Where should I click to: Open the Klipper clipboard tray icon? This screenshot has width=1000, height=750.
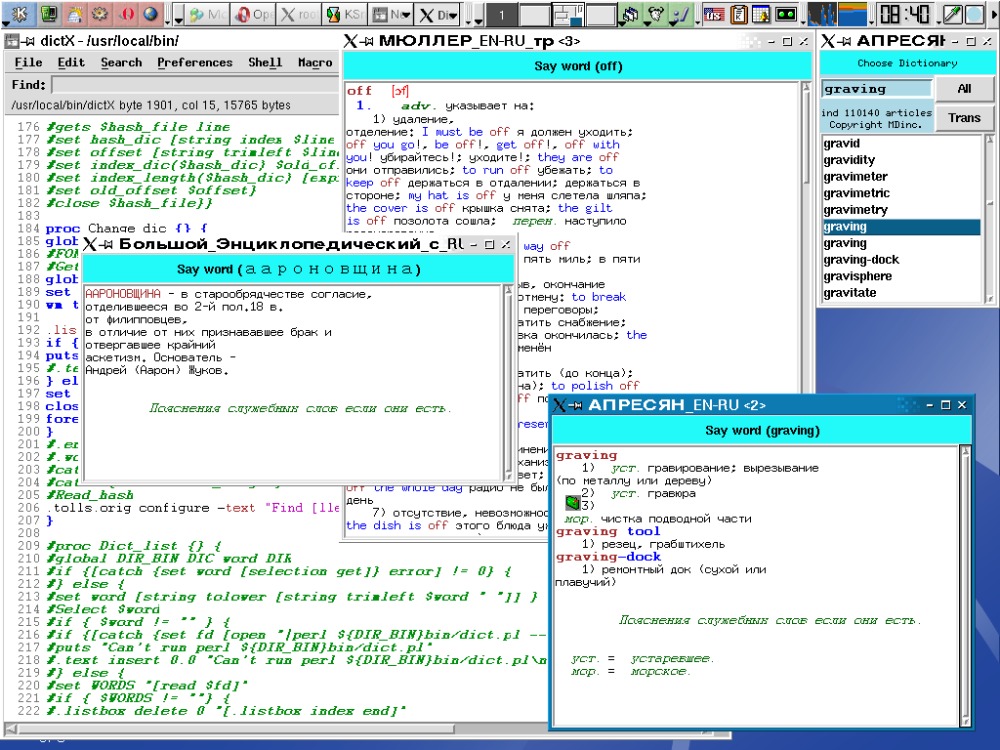pos(739,14)
